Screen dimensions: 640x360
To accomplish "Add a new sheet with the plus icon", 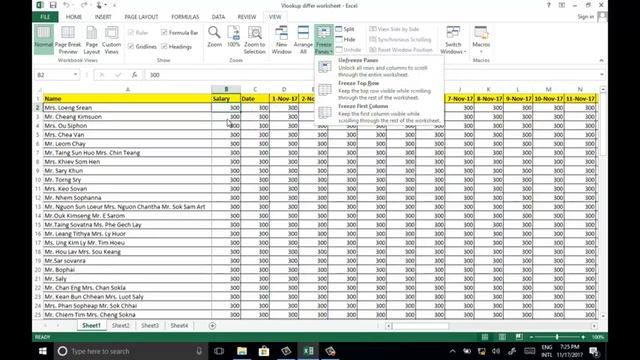I will tap(212, 326).
